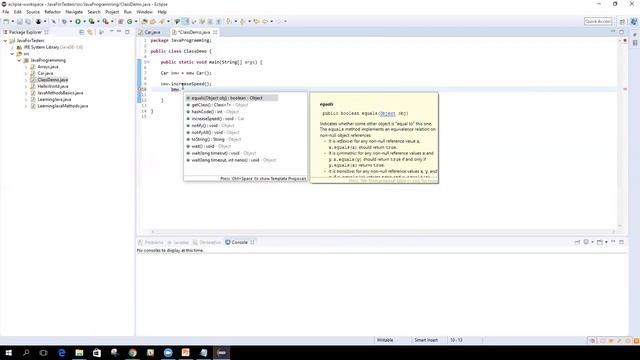The width and height of the screenshot is (640, 360).
Task: Click the Writable status bar entry
Action: [385, 340]
